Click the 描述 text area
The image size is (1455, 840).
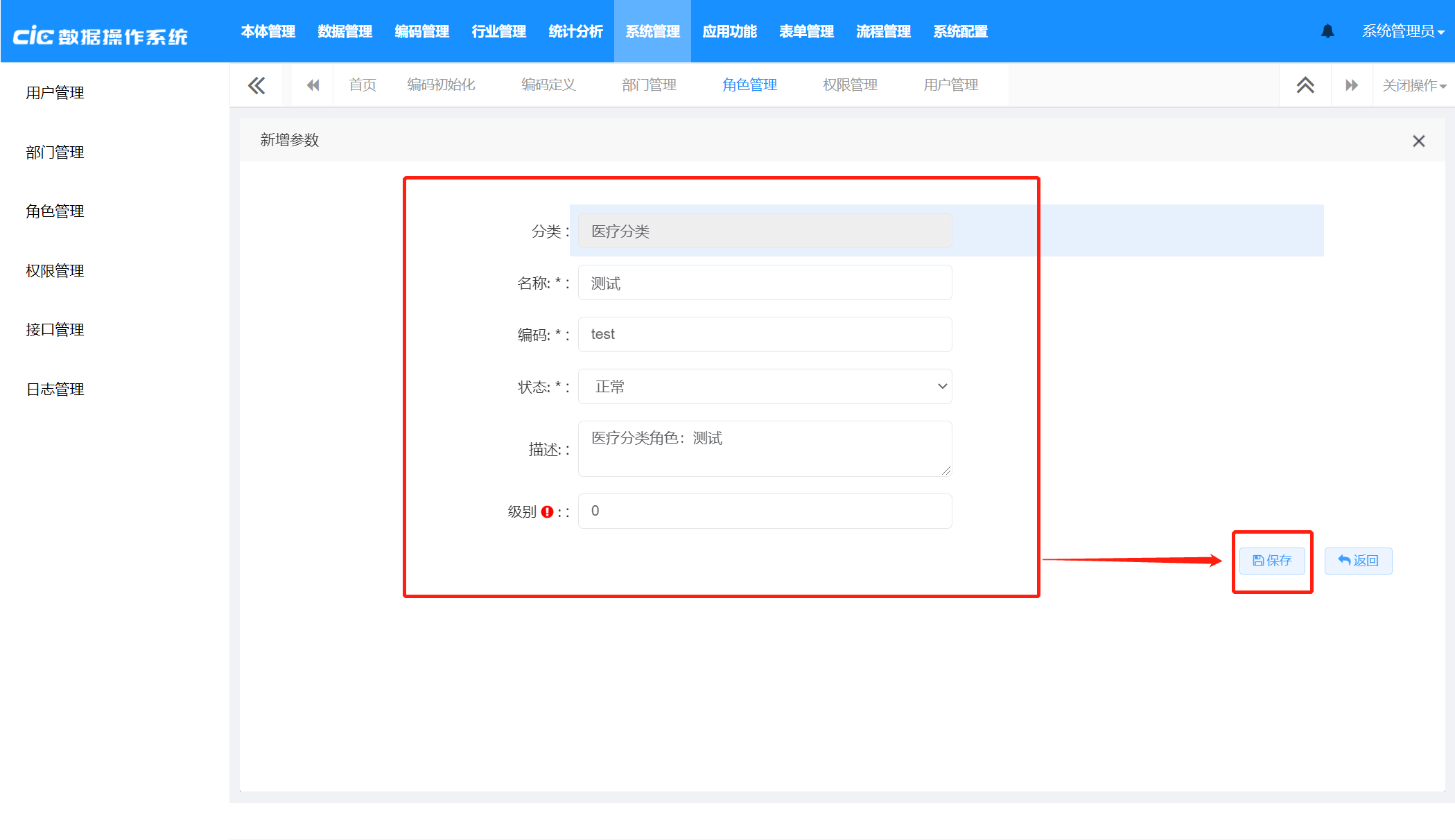pyautogui.click(x=765, y=448)
